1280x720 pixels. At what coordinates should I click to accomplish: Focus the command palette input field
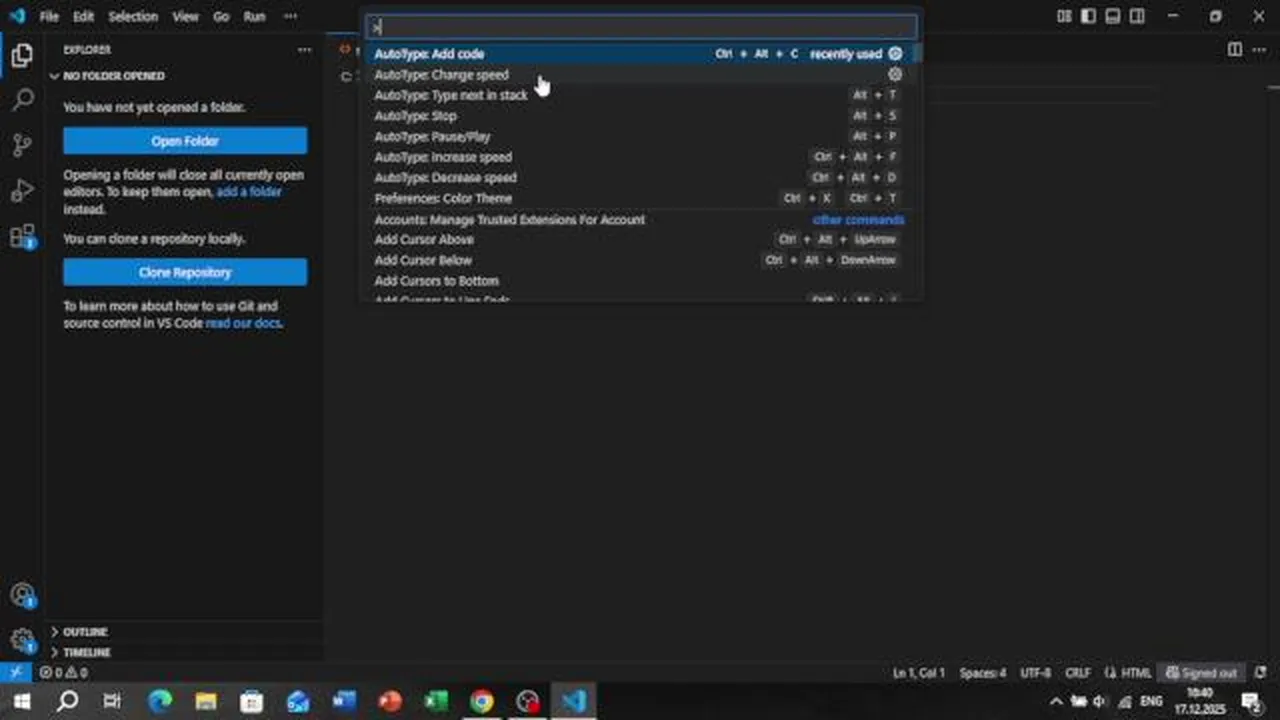point(642,27)
